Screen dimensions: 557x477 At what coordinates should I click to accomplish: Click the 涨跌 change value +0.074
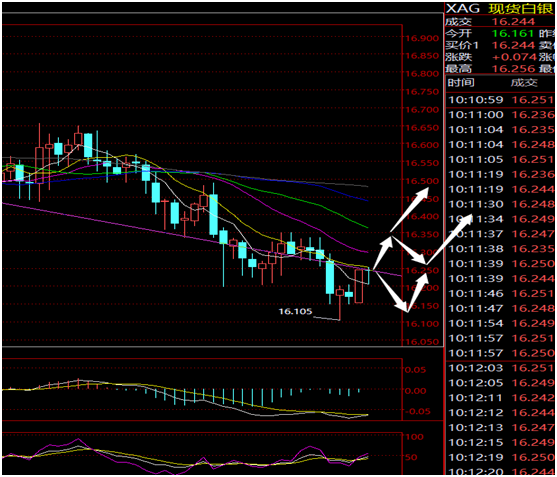coord(514,57)
